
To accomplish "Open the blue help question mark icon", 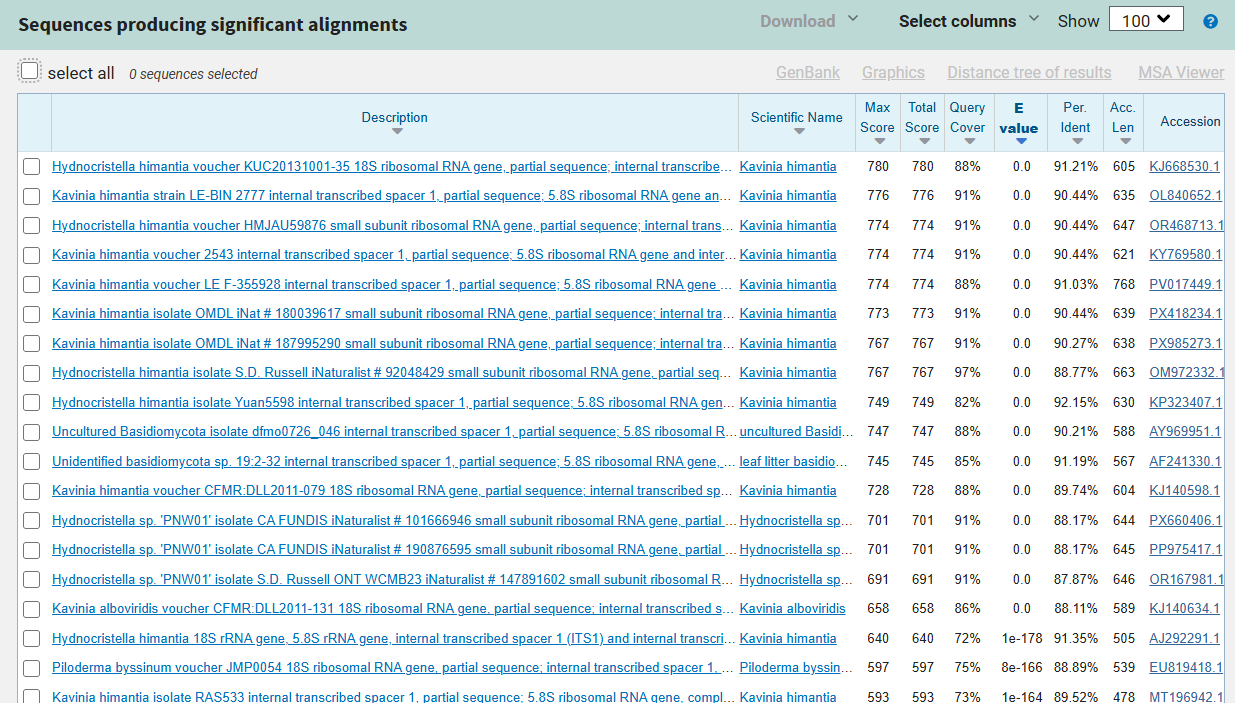I will (1211, 21).
